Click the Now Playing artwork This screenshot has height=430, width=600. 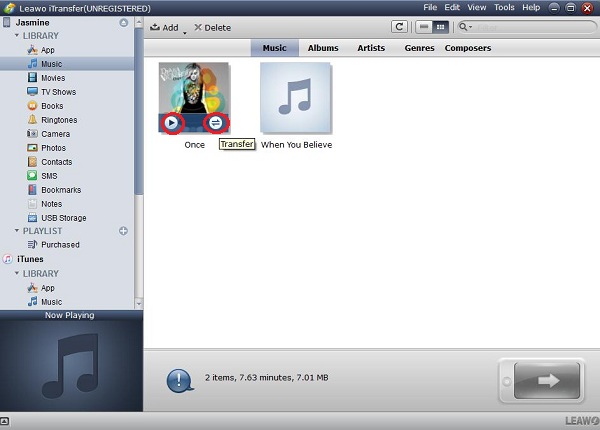71,366
